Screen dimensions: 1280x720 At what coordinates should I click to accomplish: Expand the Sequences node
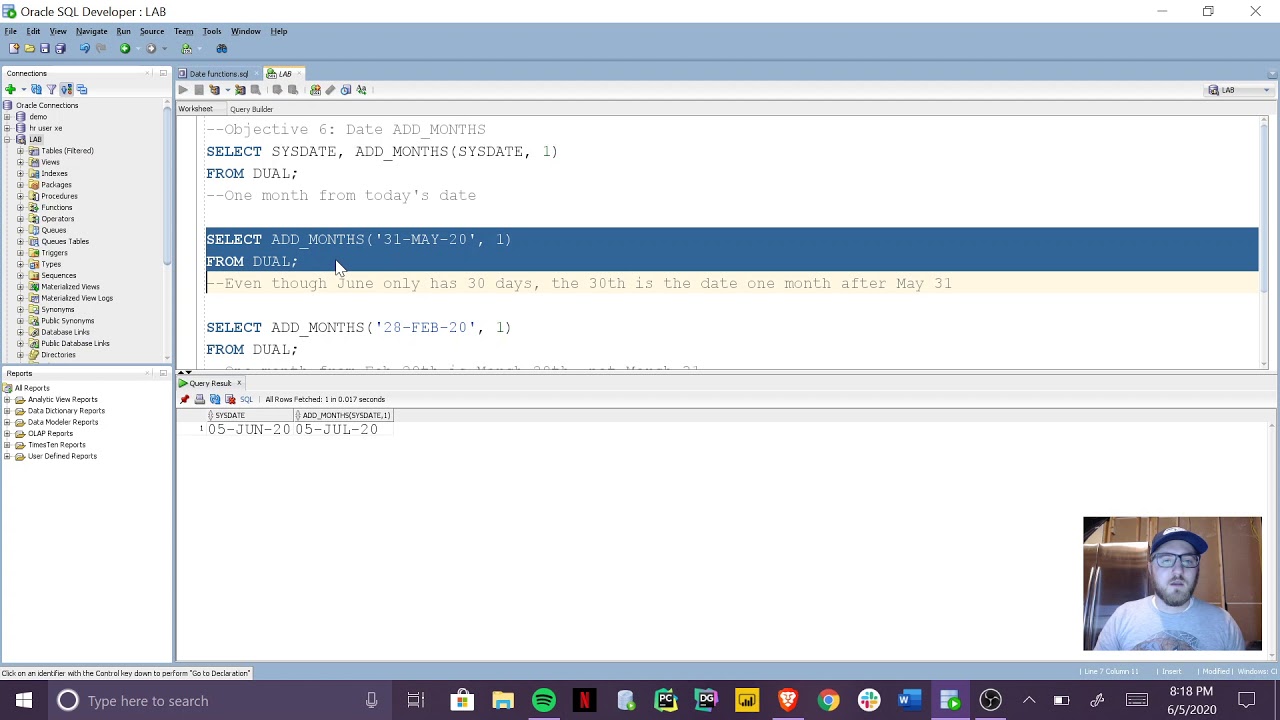pyautogui.click(x=20, y=275)
